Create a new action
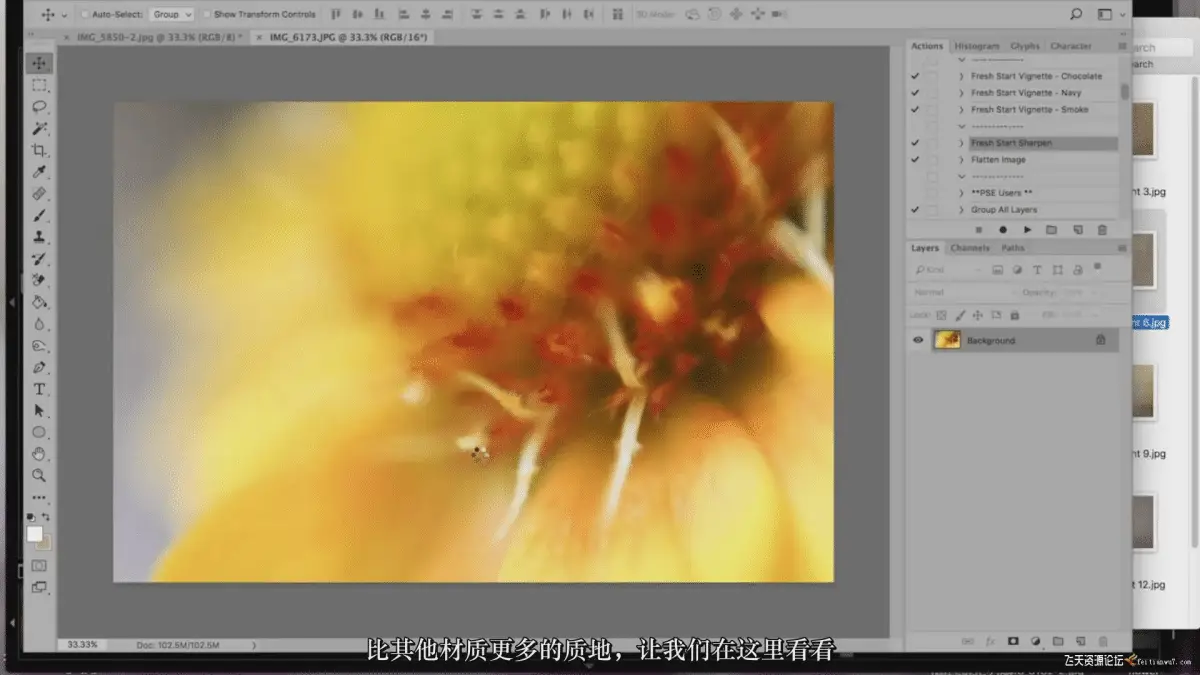 click(1078, 230)
